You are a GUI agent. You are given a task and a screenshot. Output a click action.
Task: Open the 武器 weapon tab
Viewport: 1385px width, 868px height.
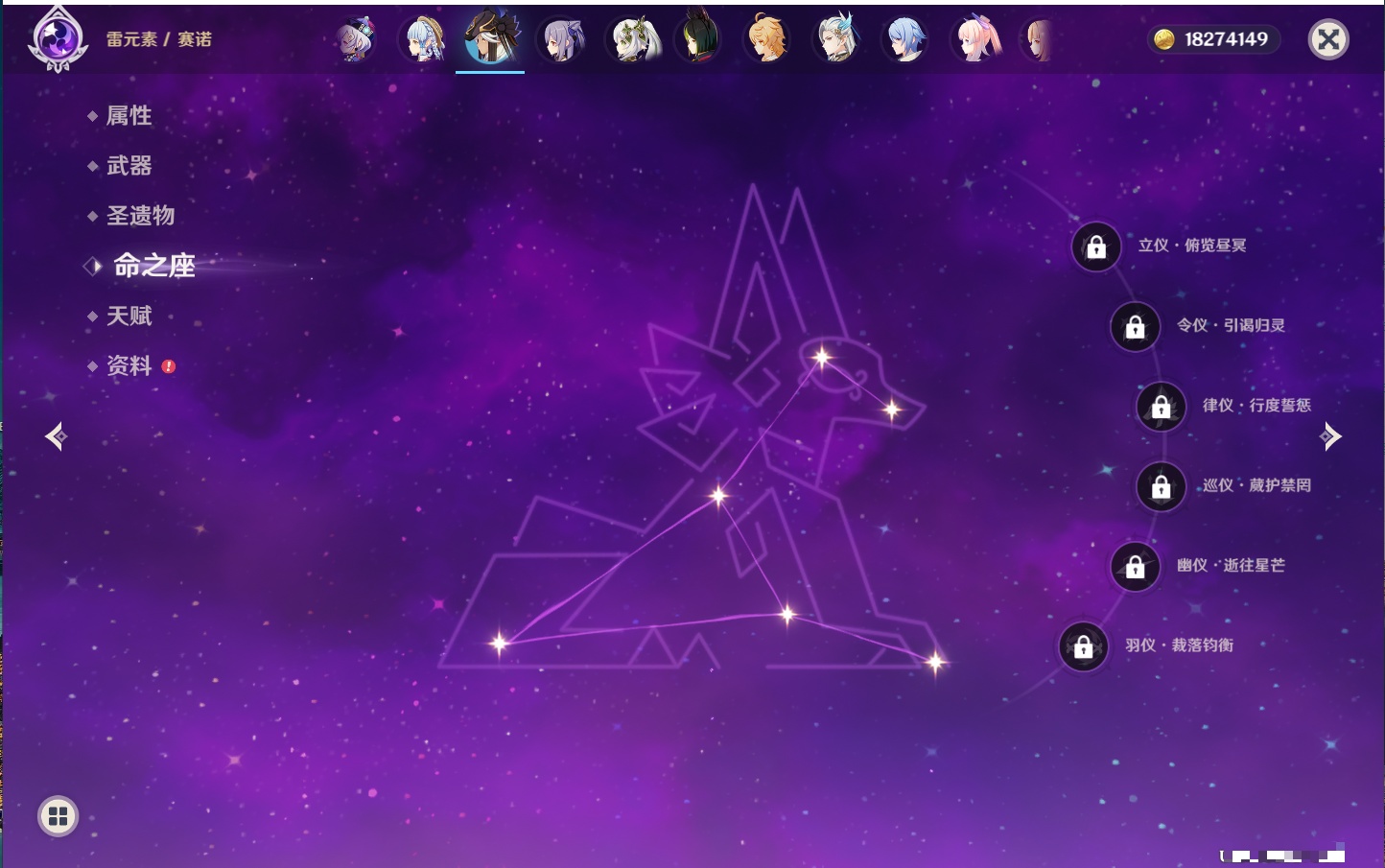click(129, 166)
